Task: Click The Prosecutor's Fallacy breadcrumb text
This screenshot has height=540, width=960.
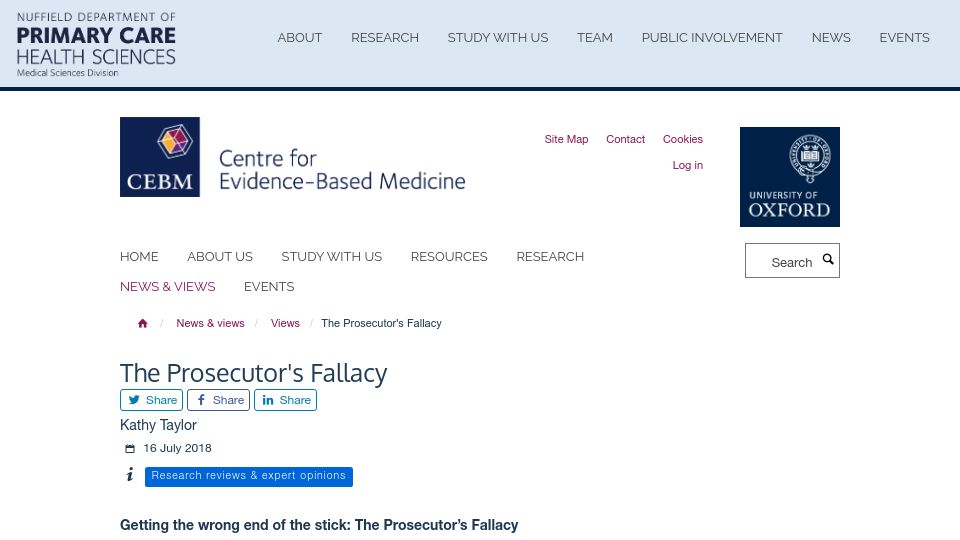Action: (x=381, y=323)
